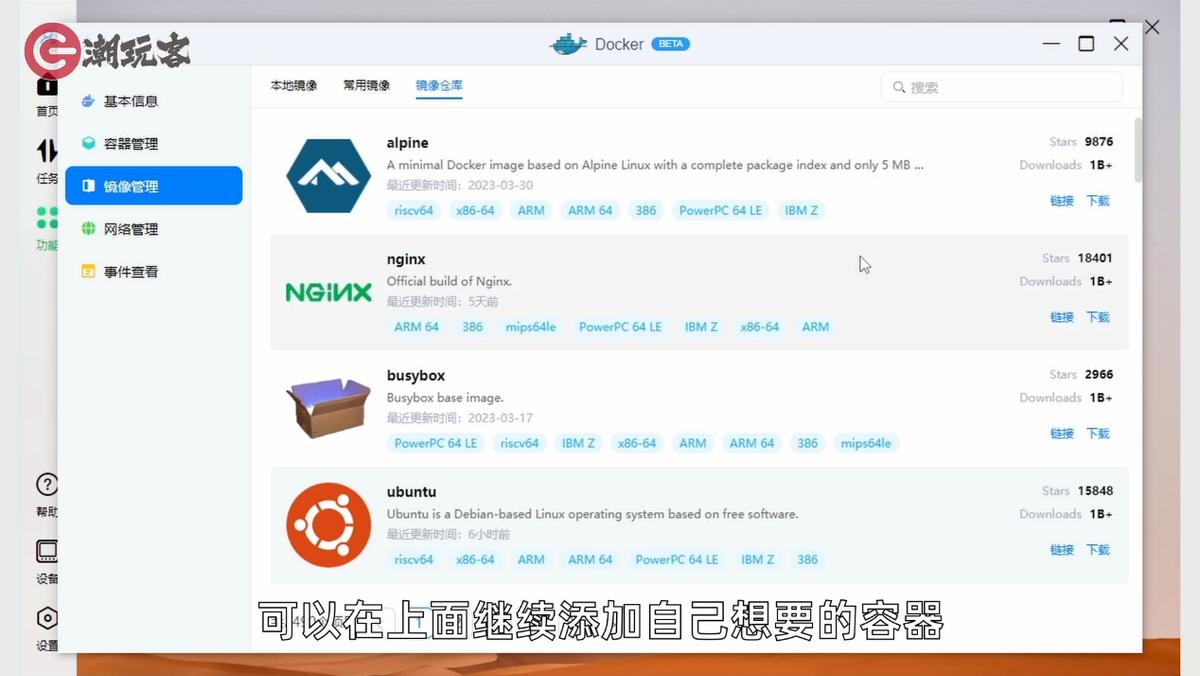
Task: Download the alpine image via its 下载 link
Action: [1098, 200]
